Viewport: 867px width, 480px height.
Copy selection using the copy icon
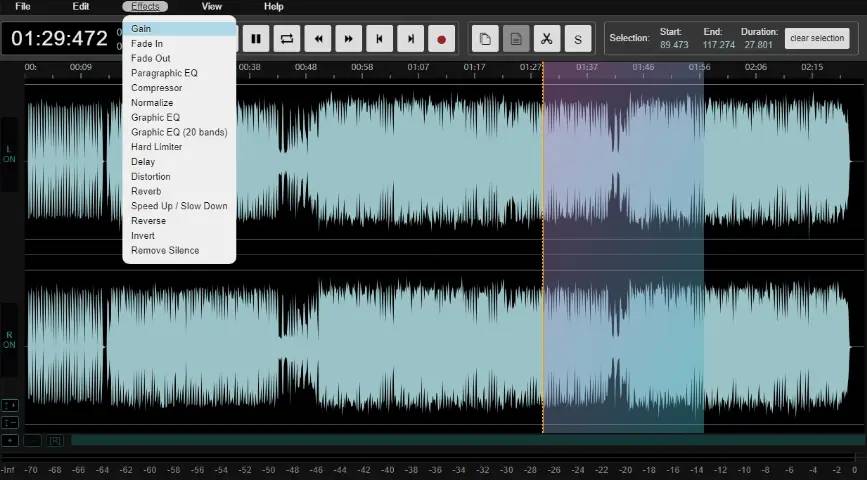point(485,39)
